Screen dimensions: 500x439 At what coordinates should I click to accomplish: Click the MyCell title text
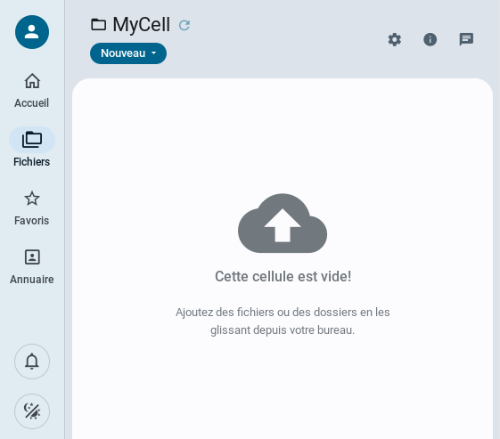(x=141, y=25)
